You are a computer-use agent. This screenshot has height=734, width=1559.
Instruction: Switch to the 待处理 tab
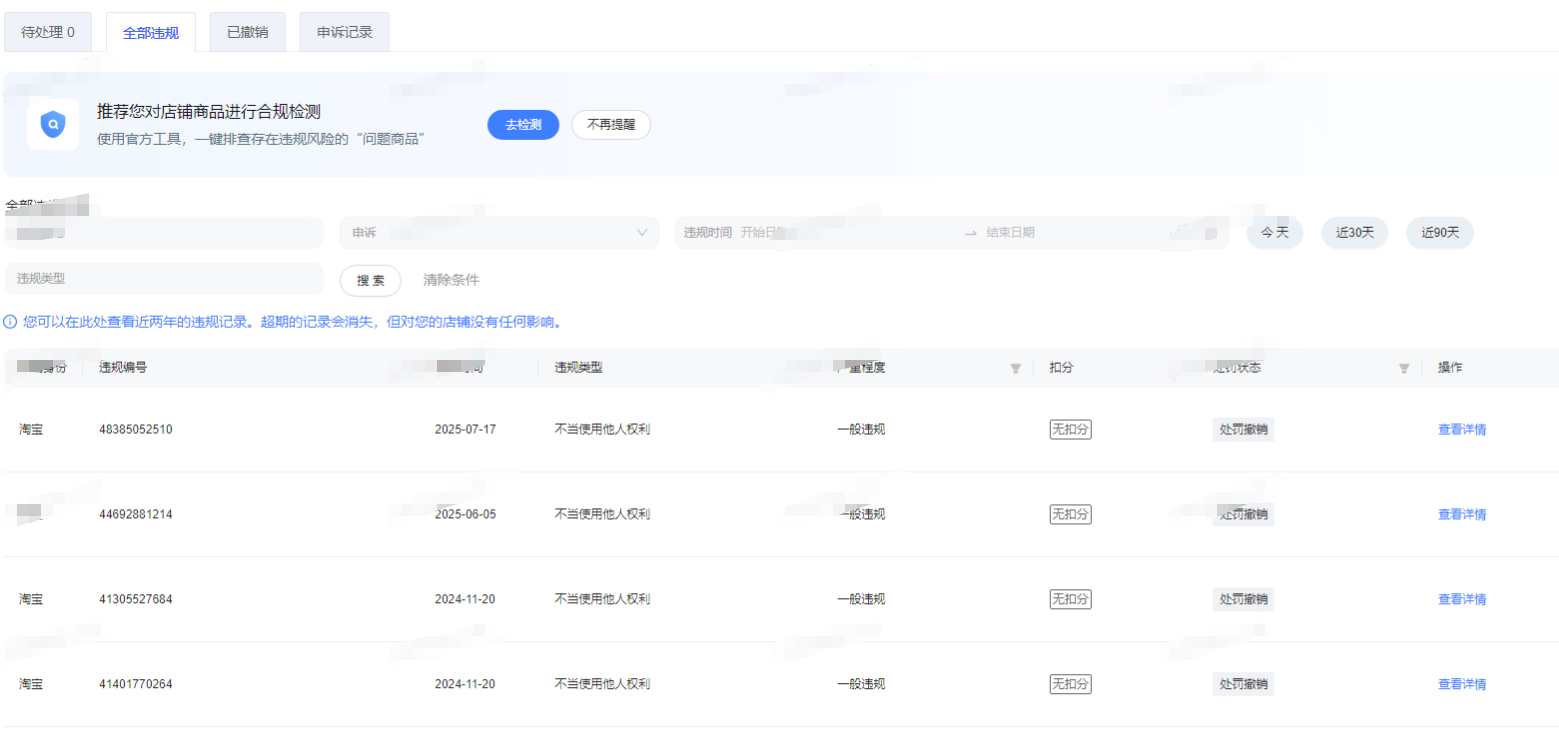coord(48,32)
